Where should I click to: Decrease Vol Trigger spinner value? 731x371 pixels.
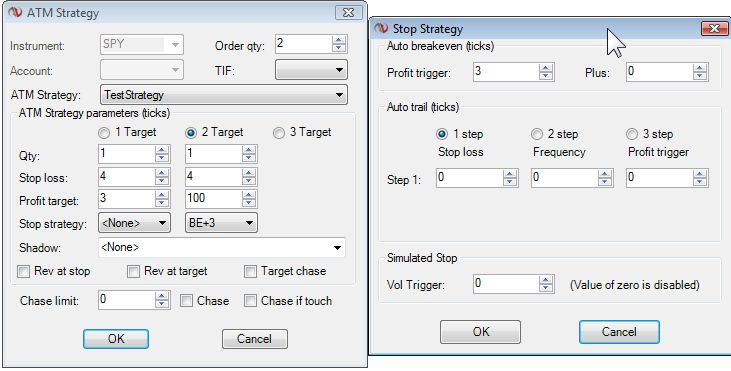[x=545, y=288]
